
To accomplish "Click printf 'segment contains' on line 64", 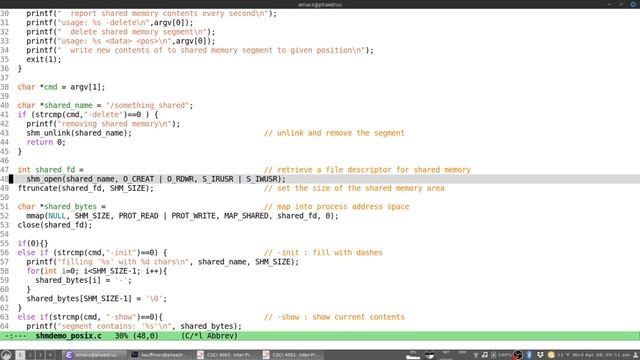I will (134, 326).
